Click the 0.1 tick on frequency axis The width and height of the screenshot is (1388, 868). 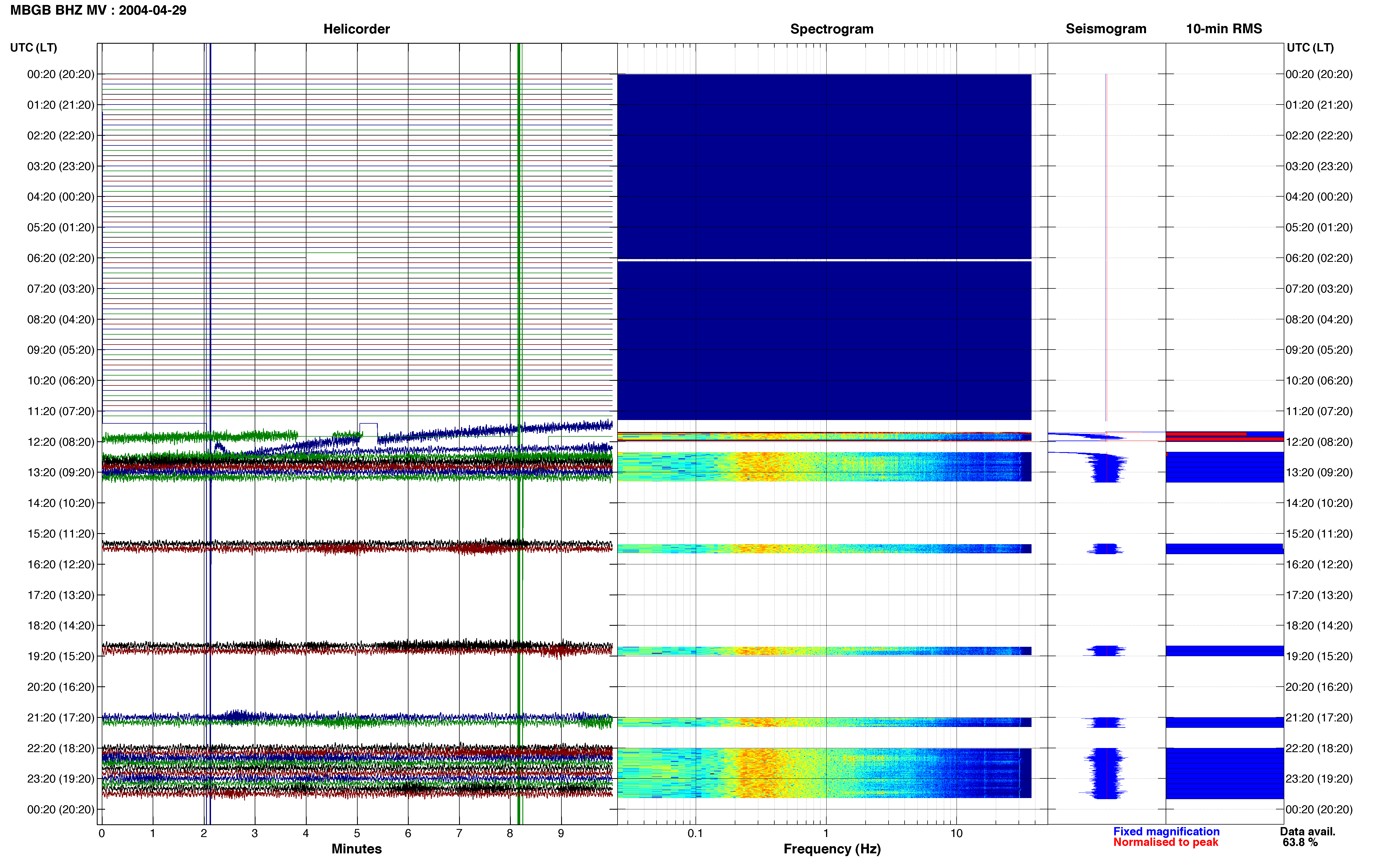point(695,833)
